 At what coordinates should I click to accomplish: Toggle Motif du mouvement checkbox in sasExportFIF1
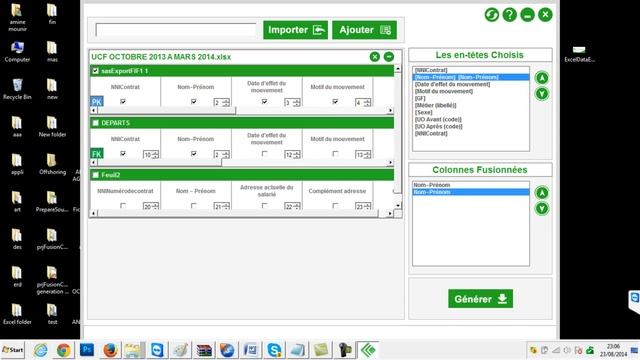(x=335, y=102)
